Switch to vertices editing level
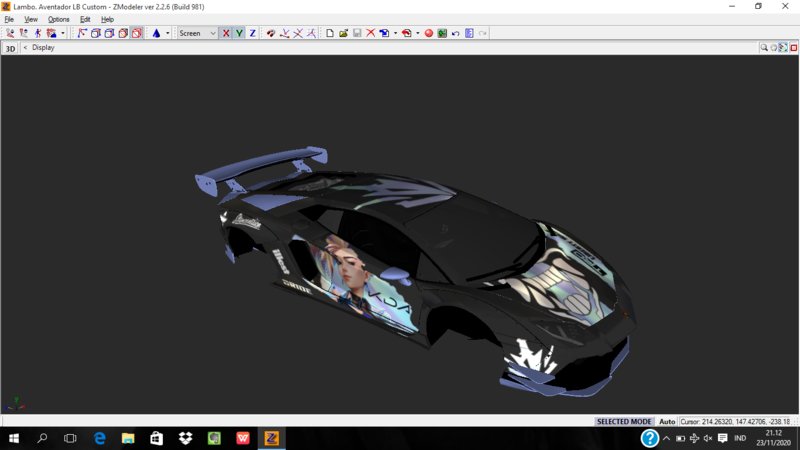800x450 pixels. click(x=82, y=33)
